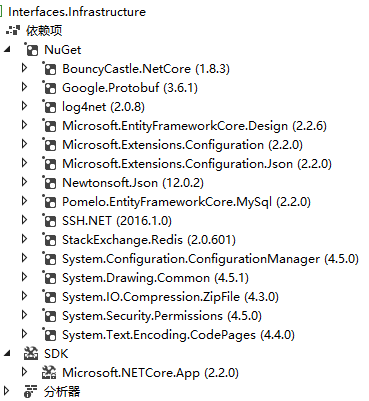Click the 依赖项 dependencies icon
Screen dimensions: 369x401
coord(13,30)
